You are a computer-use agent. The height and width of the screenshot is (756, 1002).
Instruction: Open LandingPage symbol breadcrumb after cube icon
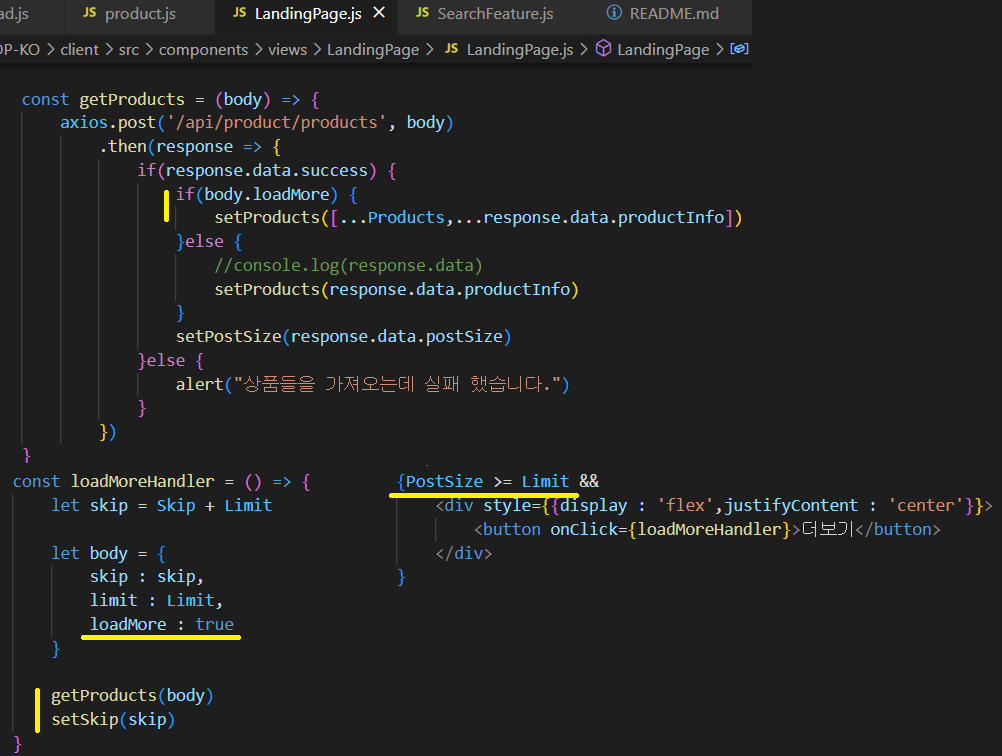click(663, 49)
